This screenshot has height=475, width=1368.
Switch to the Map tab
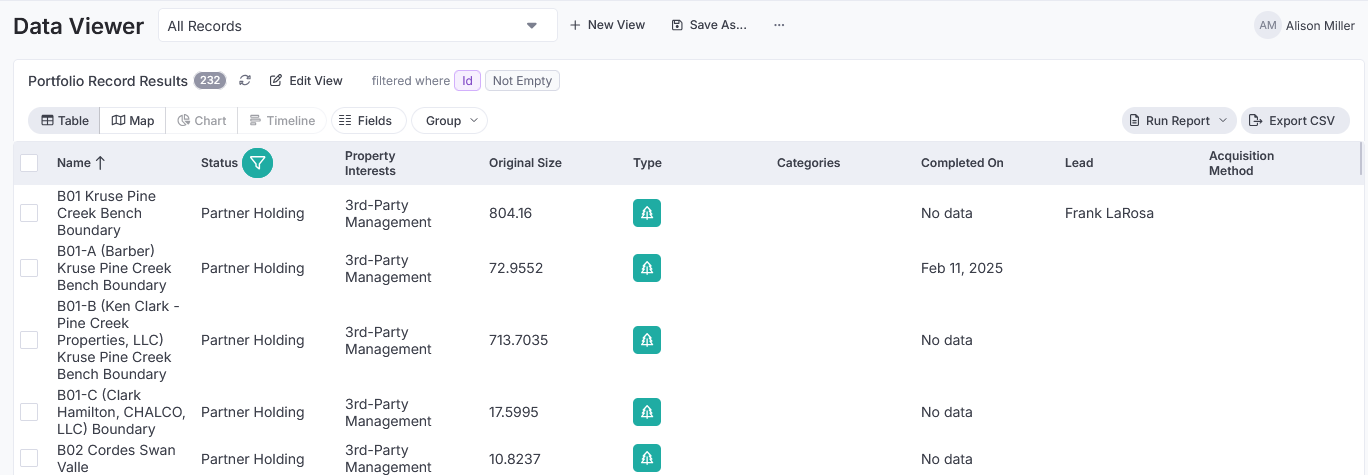tap(133, 121)
